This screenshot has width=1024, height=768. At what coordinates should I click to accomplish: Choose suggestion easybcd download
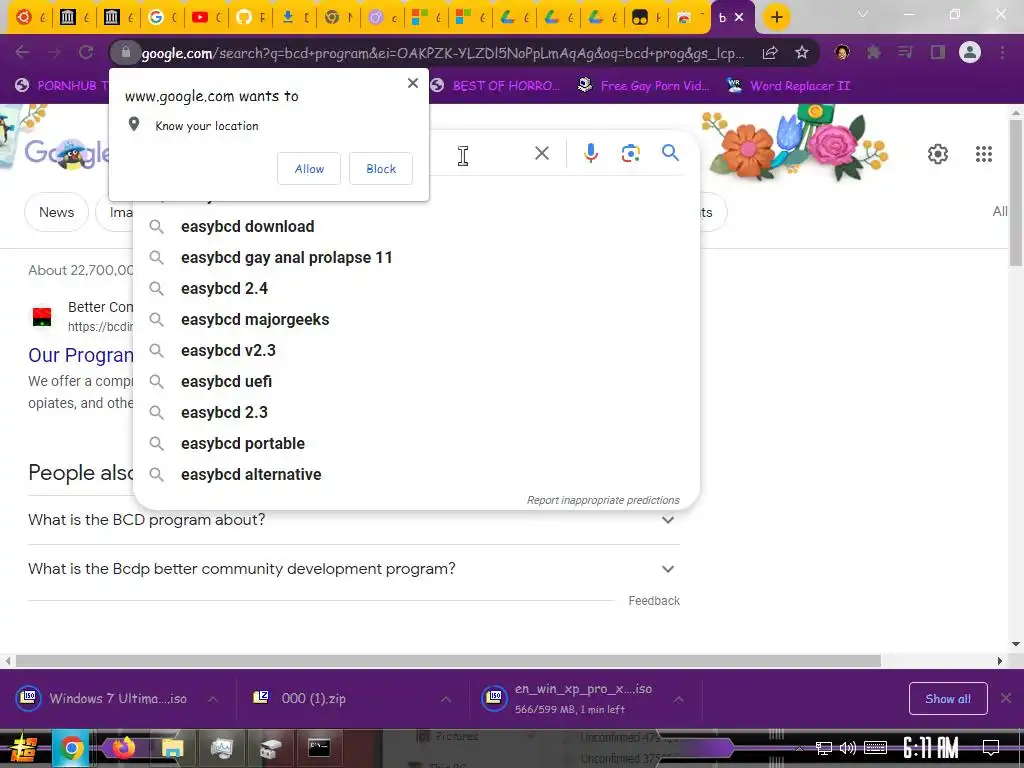(x=416, y=227)
